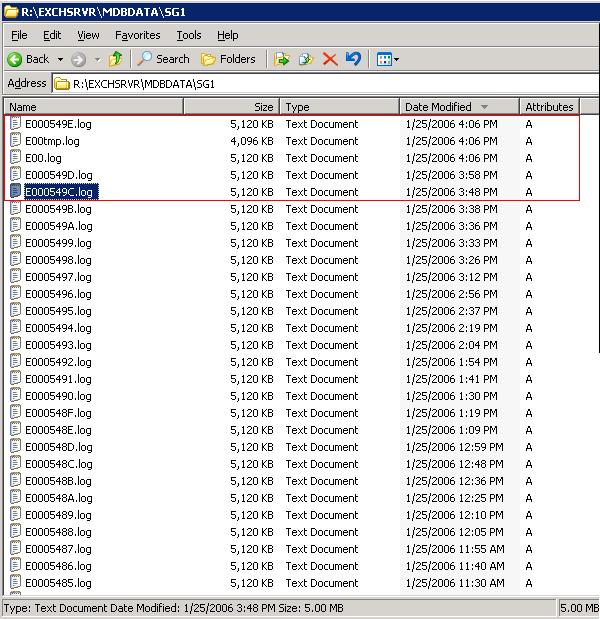Click the file icon of E0005492.log

point(15,361)
